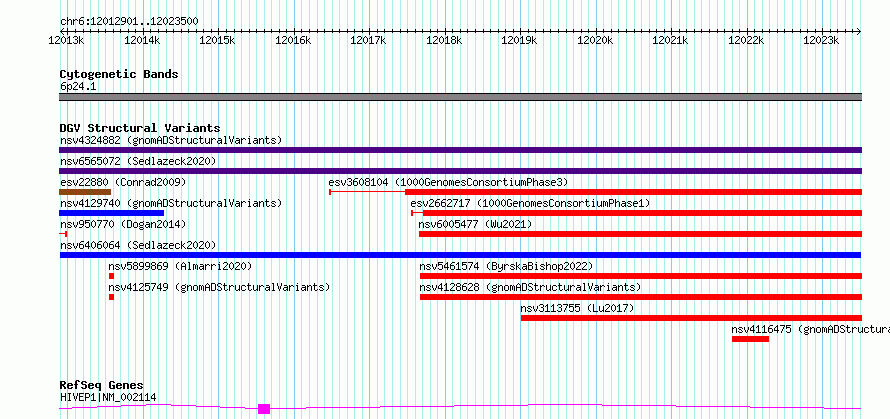
Task: Select the red nsv5461574 variant bar
Action: (641, 276)
